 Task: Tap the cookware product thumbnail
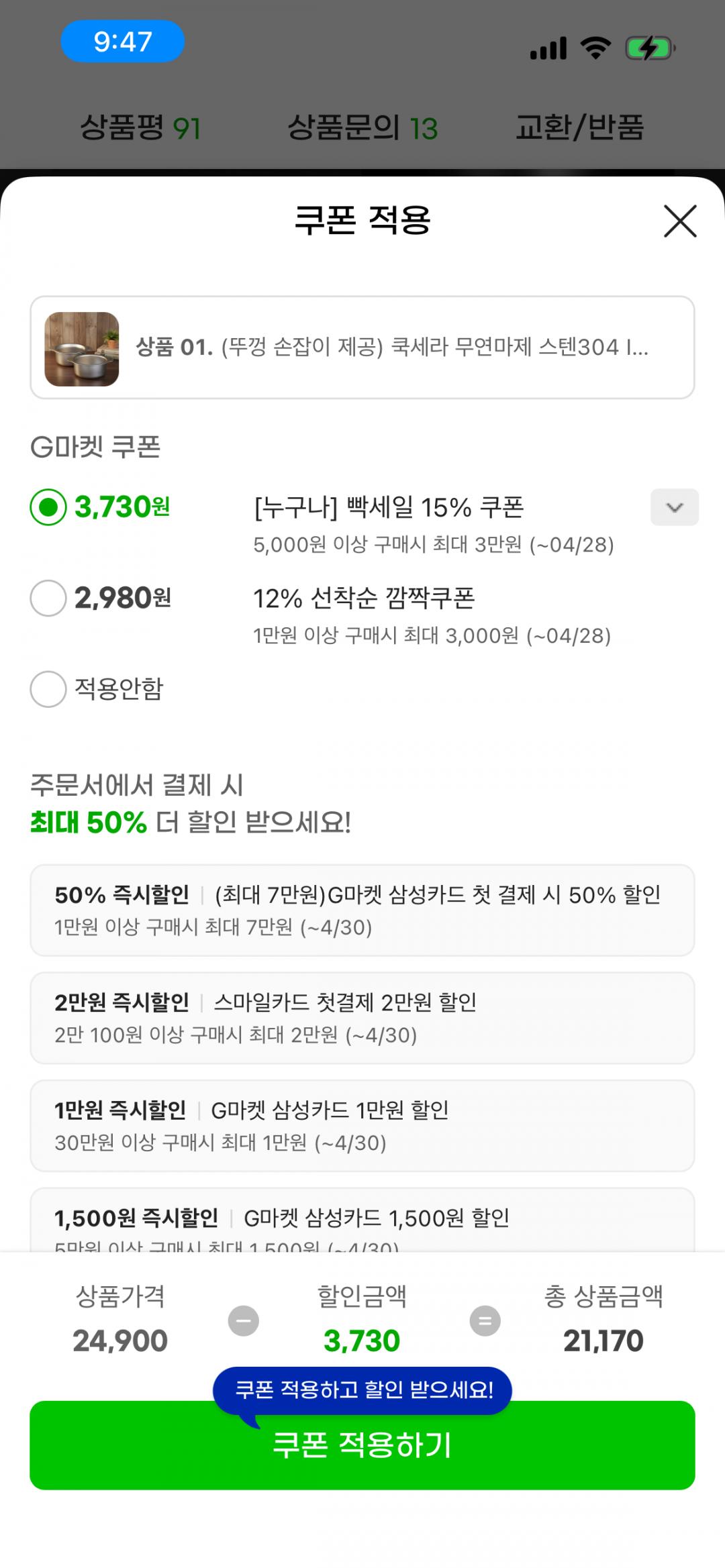pyautogui.click(x=82, y=349)
